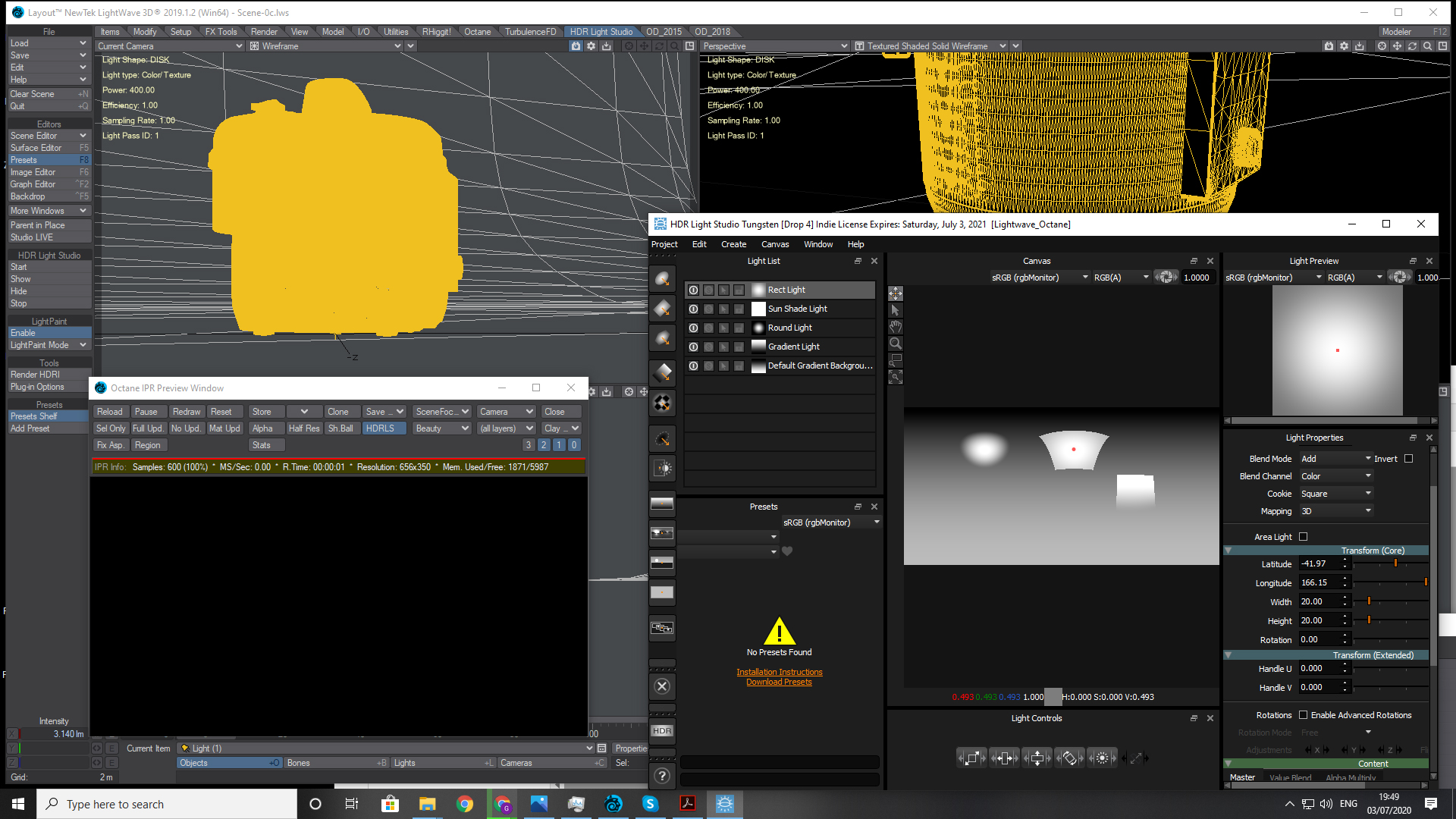The image size is (1456, 819).
Task: Select the hand pan tool in Canvas
Action: click(896, 327)
